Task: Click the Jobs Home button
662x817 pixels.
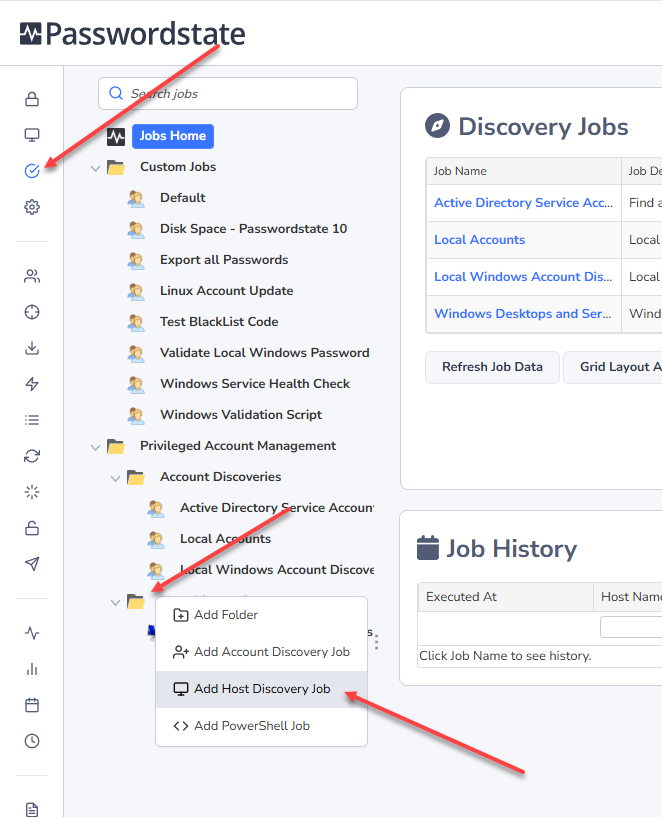Action: pyautogui.click(x=173, y=136)
